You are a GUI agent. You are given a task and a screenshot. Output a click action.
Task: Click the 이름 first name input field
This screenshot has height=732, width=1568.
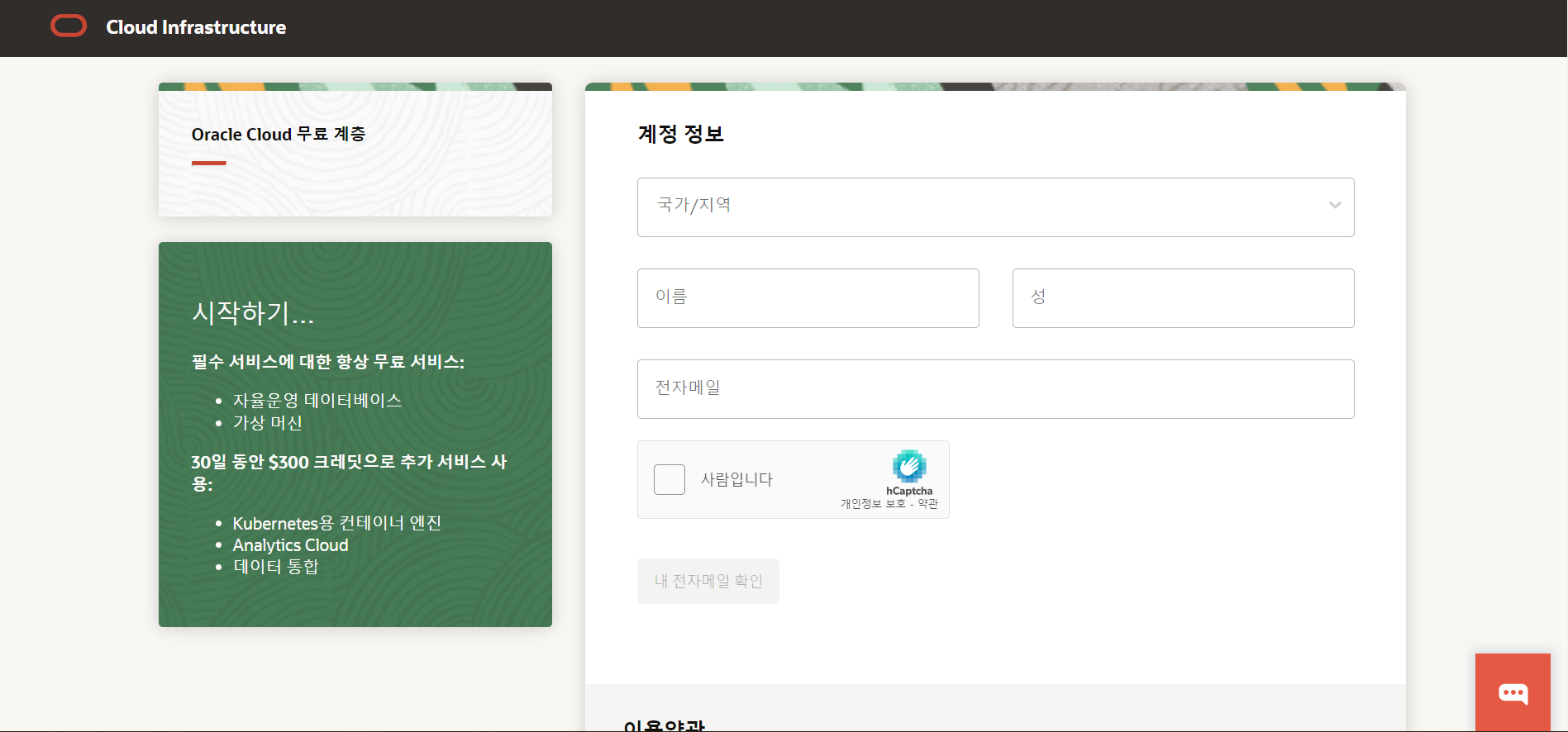point(808,298)
